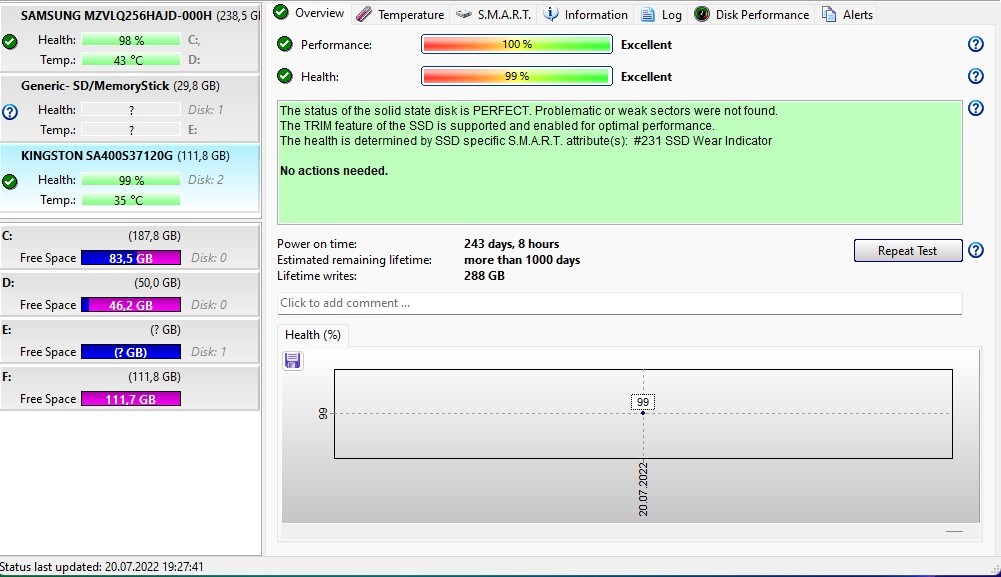The width and height of the screenshot is (1001, 577).
Task: Open the Overview tab
Action: click(310, 13)
